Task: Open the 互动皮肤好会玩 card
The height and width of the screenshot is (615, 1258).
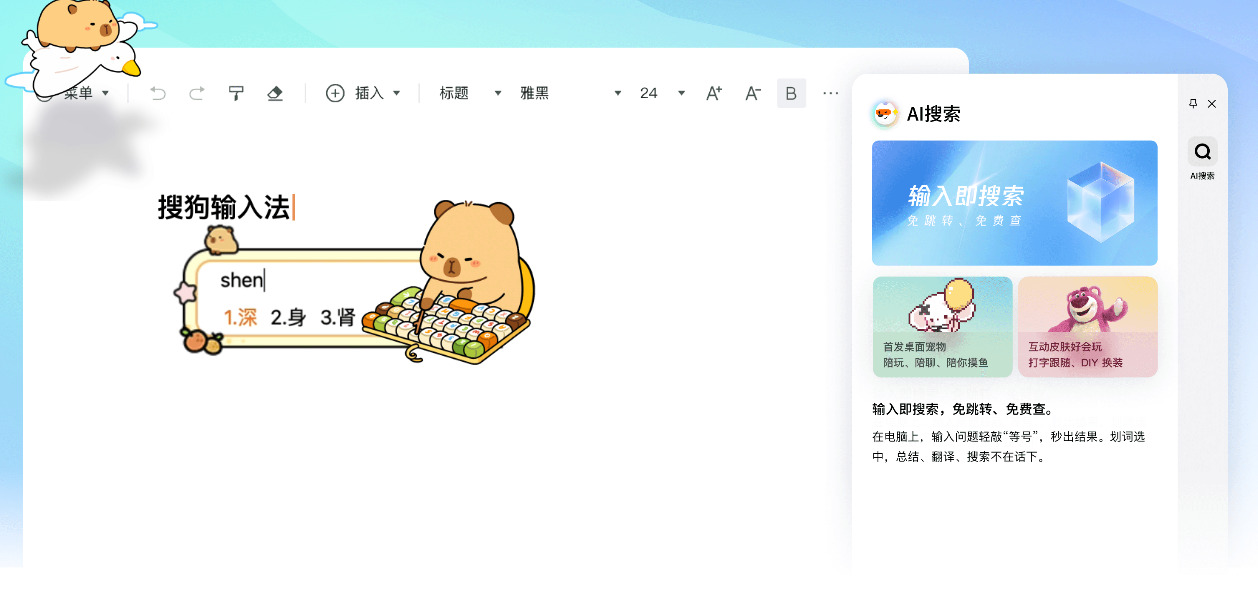Action: (1088, 327)
